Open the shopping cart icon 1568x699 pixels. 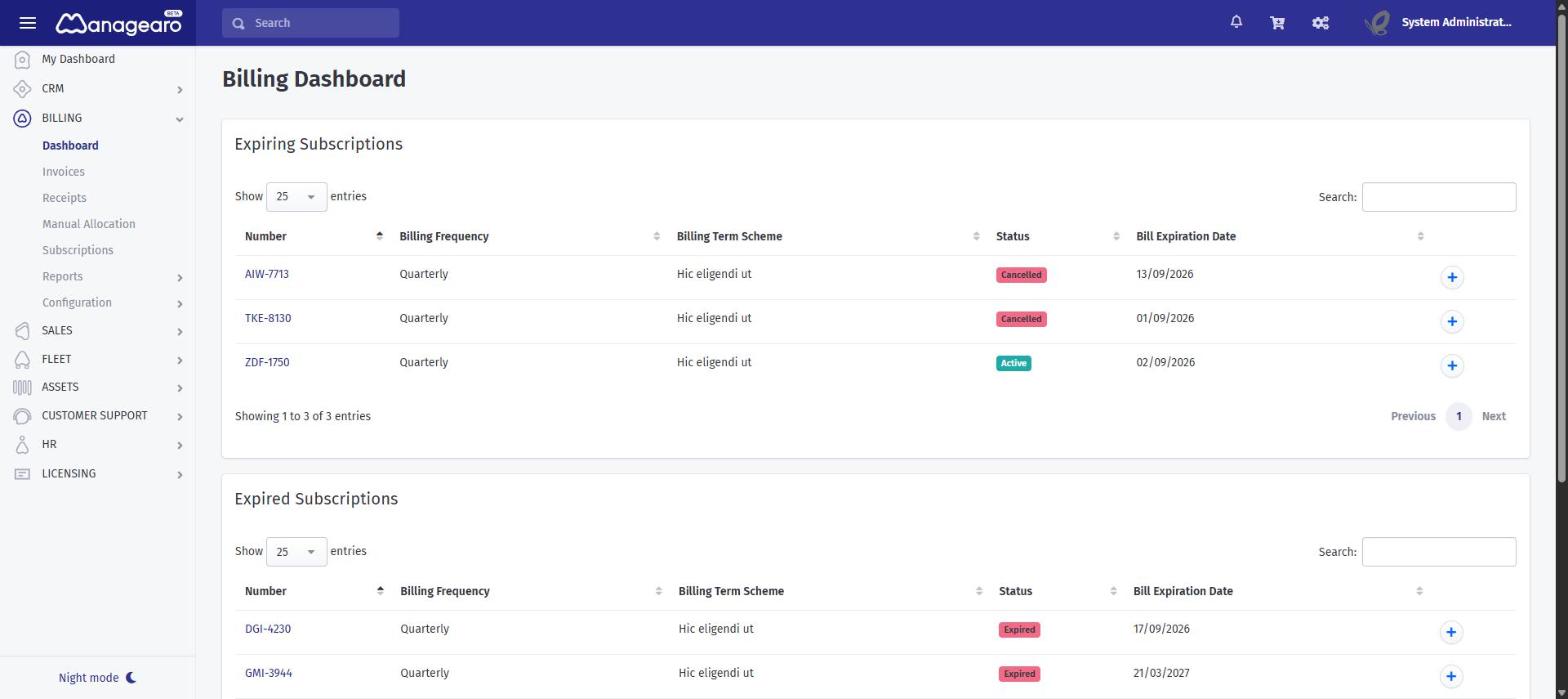[1277, 22]
